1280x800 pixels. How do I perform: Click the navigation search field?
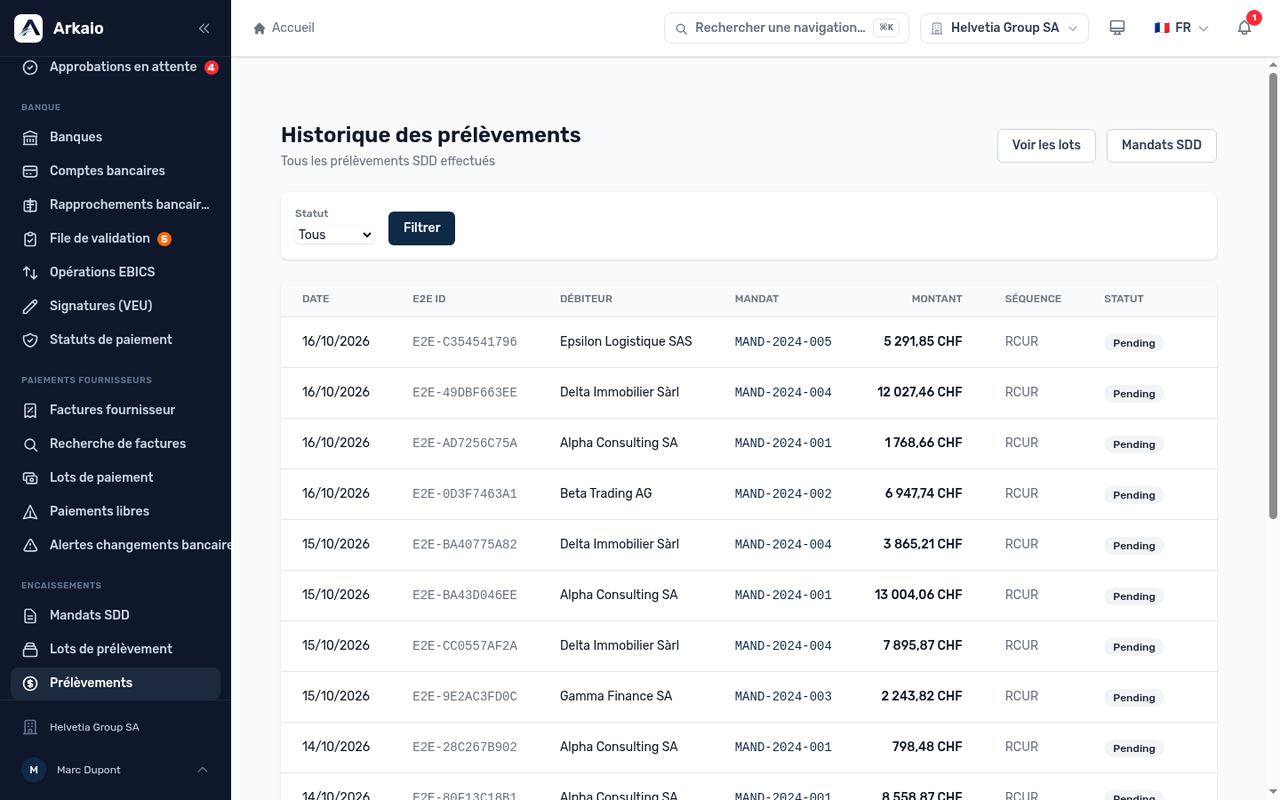pyautogui.click(x=786, y=28)
